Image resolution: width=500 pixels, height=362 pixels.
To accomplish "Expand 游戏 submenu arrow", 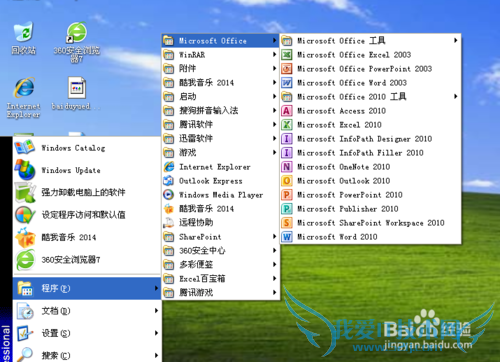I will point(274,153).
